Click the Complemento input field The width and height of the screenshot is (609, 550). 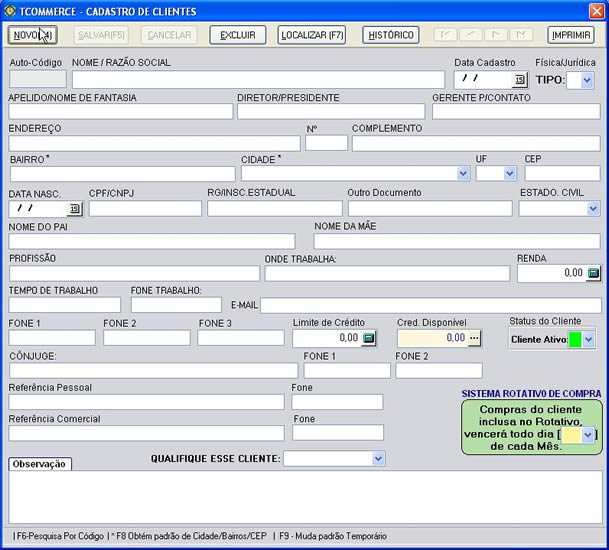pos(476,143)
